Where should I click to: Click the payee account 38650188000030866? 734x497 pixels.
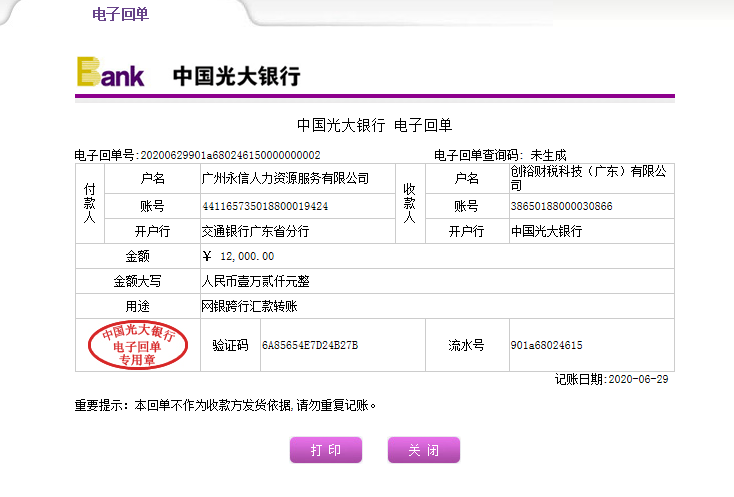tap(561, 206)
